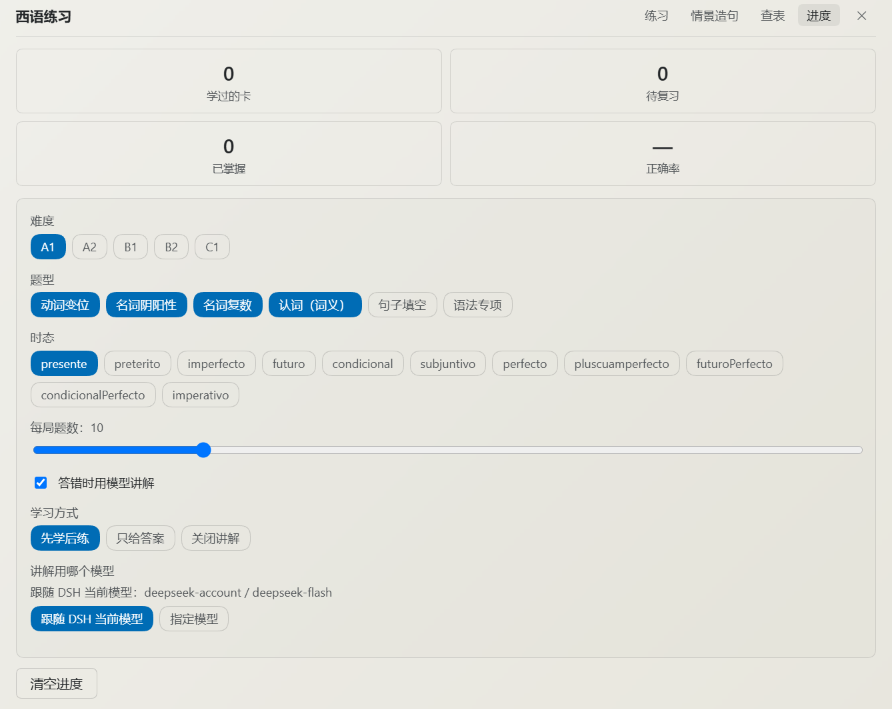The width and height of the screenshot is (892, 709).
Task: Open the 情景造句 tab
Action: point(715,16)
